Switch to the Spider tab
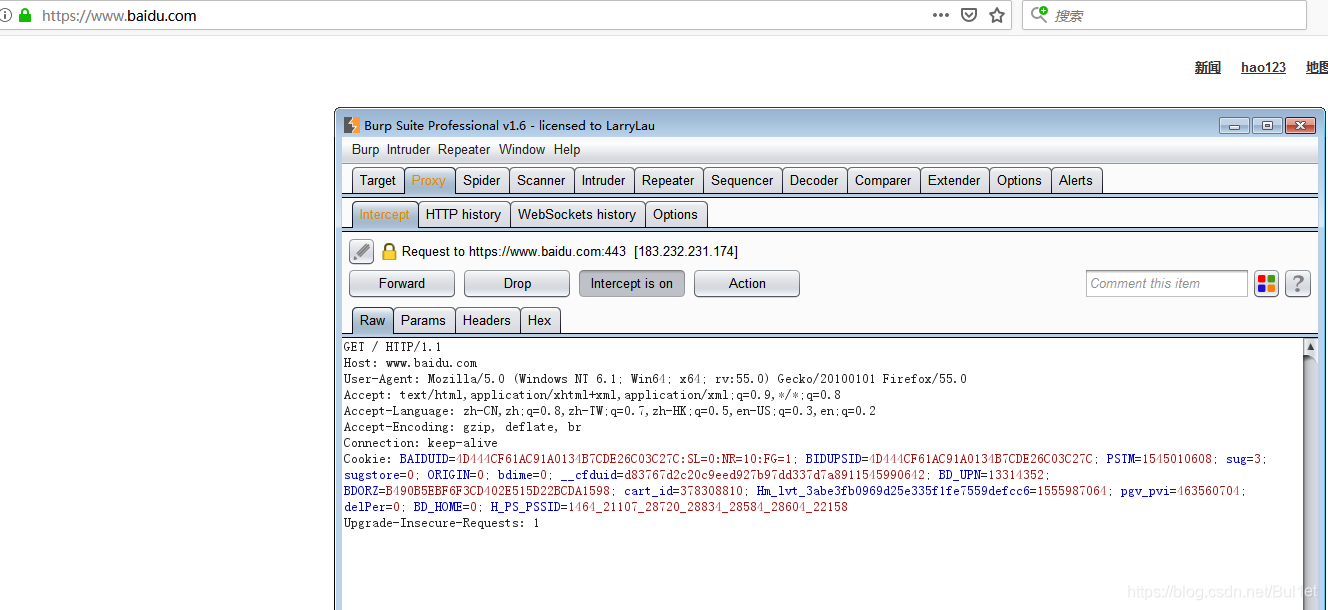Viewport: 1328px width, 610px height. (482, 181)
